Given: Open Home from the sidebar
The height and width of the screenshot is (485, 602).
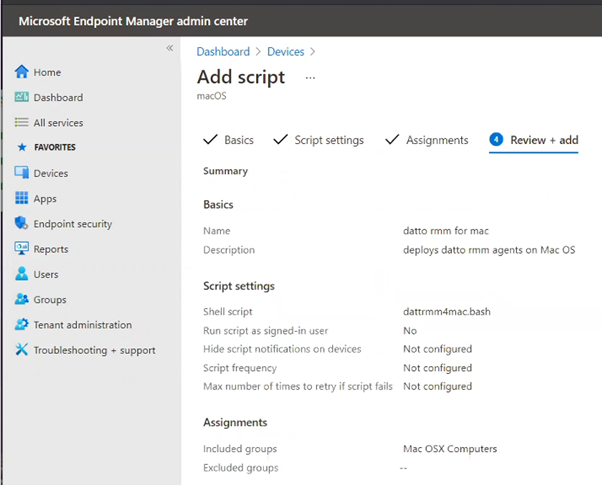Looking at the screenshot, I should [x=47, y=72].
